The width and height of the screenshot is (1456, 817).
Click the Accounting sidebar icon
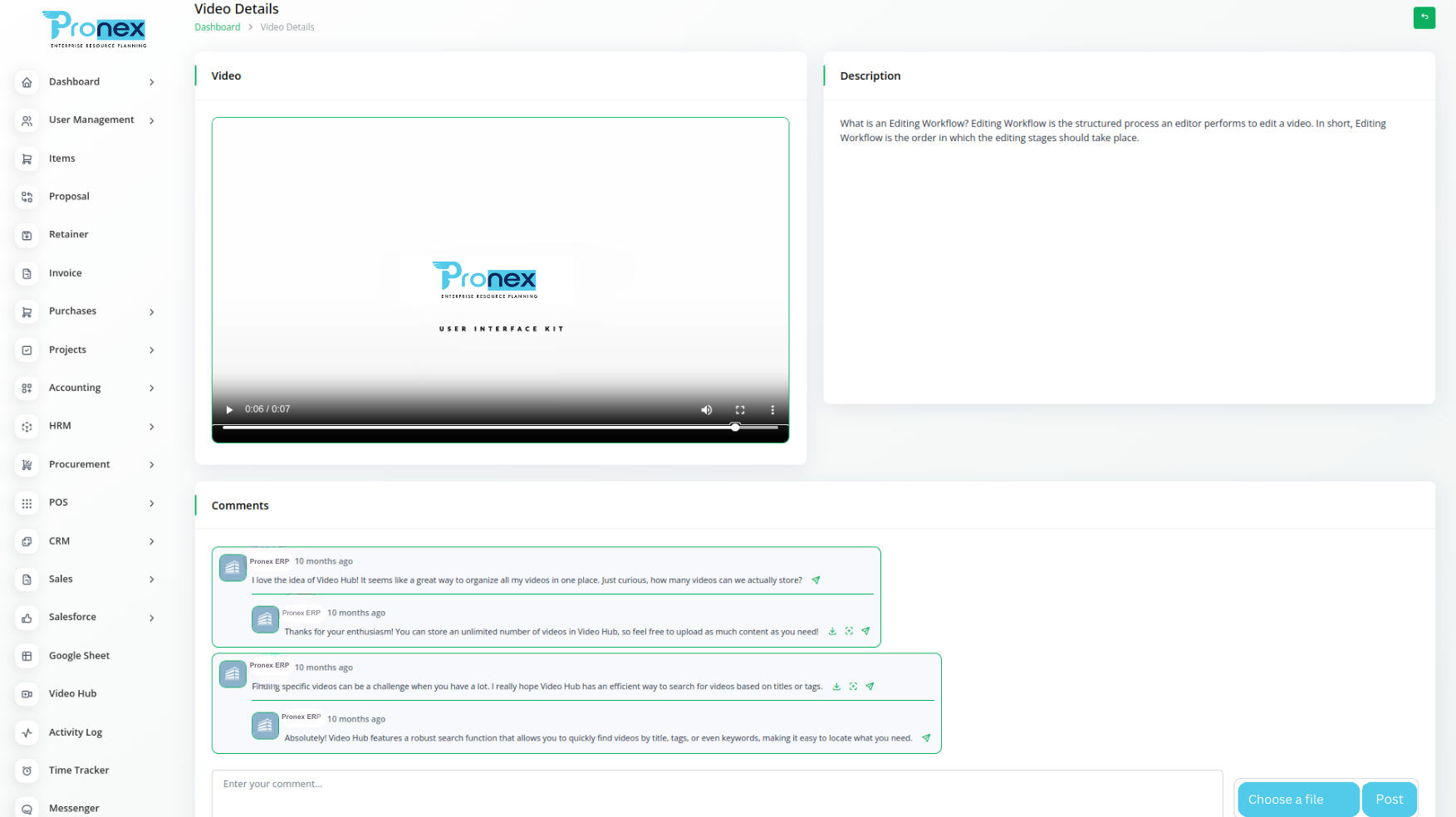point(27,388)
